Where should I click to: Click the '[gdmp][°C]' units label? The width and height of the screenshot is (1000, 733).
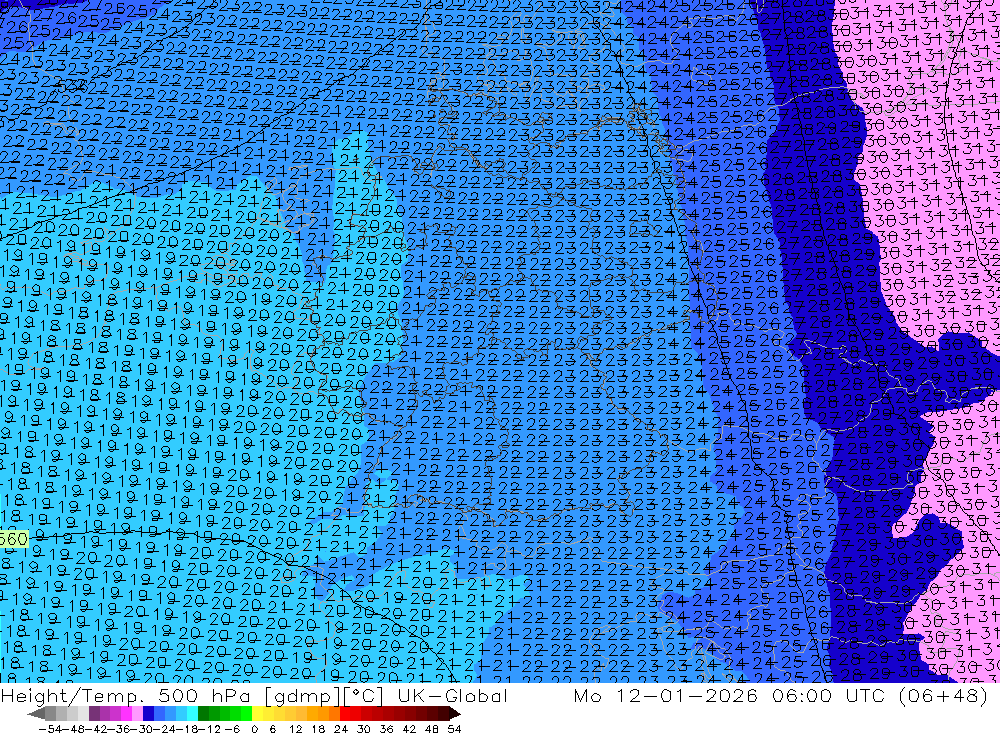pos(323,695)
